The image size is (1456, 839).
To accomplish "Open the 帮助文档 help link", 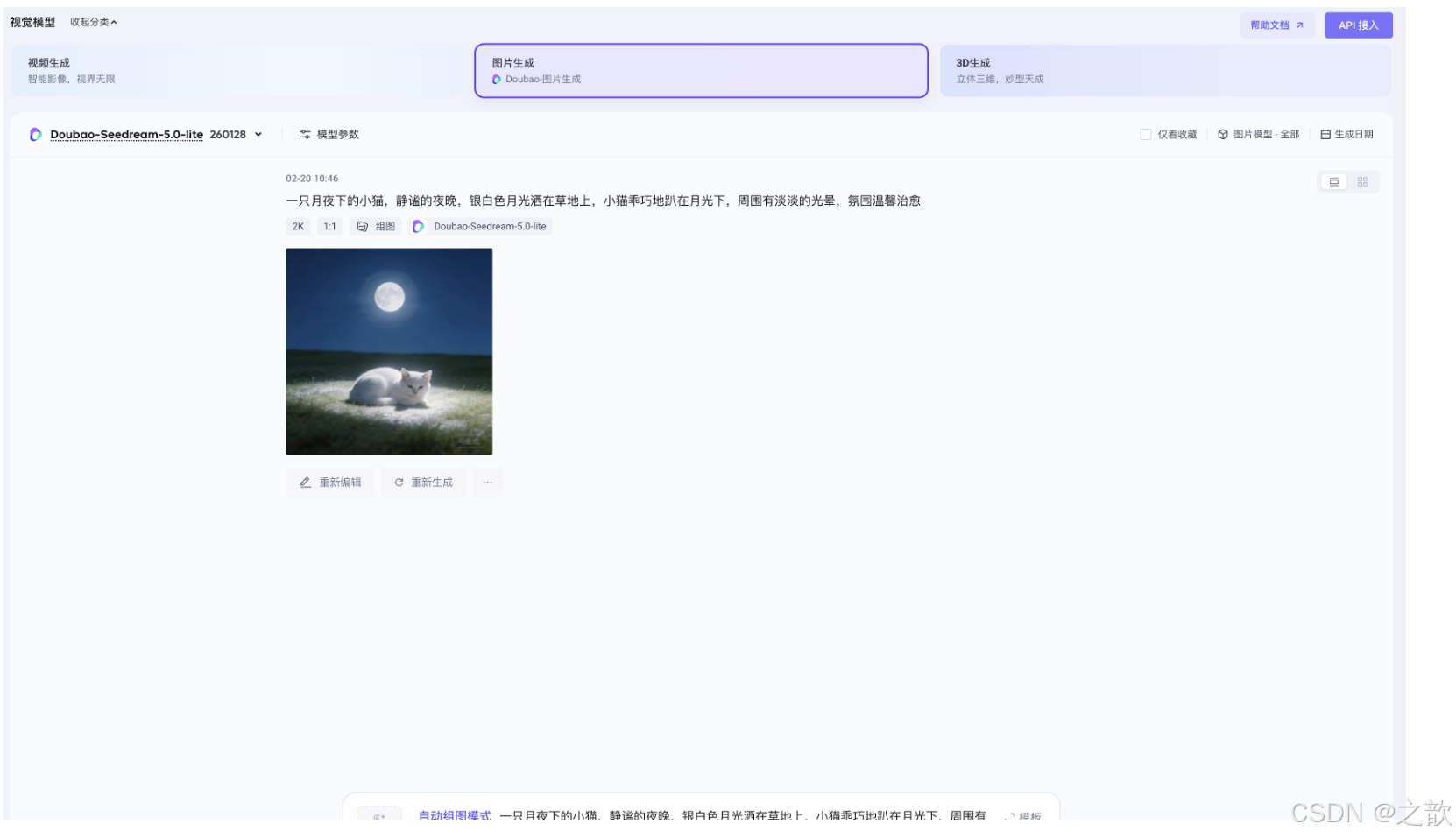I will [x=1276, y=25].
